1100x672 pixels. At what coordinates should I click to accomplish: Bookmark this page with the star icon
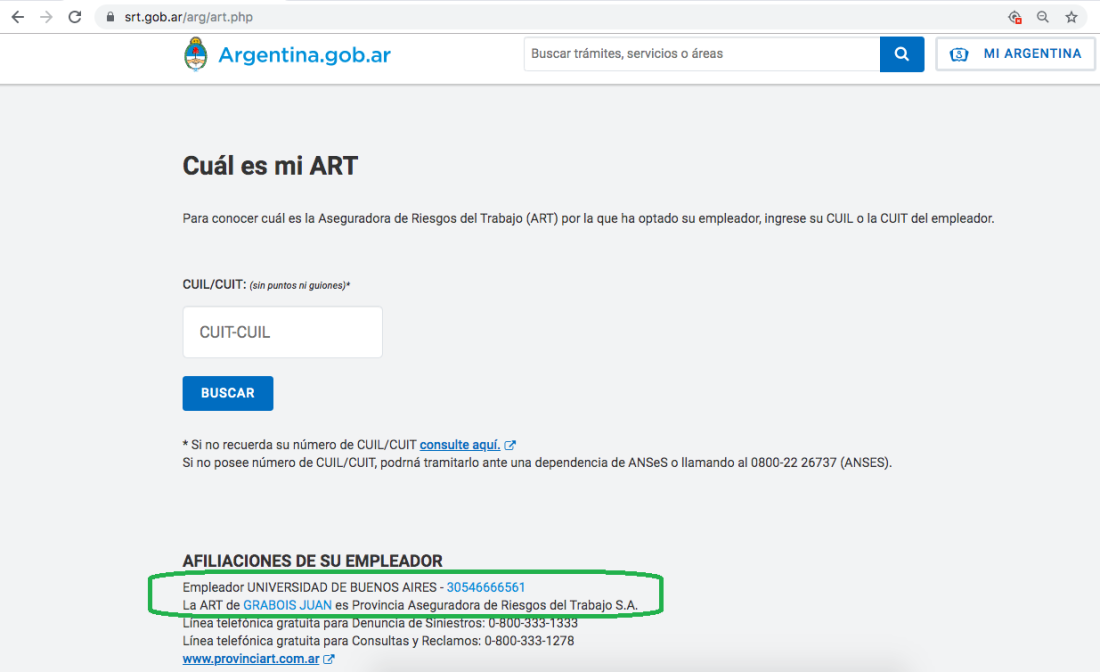click(1071, 17)
